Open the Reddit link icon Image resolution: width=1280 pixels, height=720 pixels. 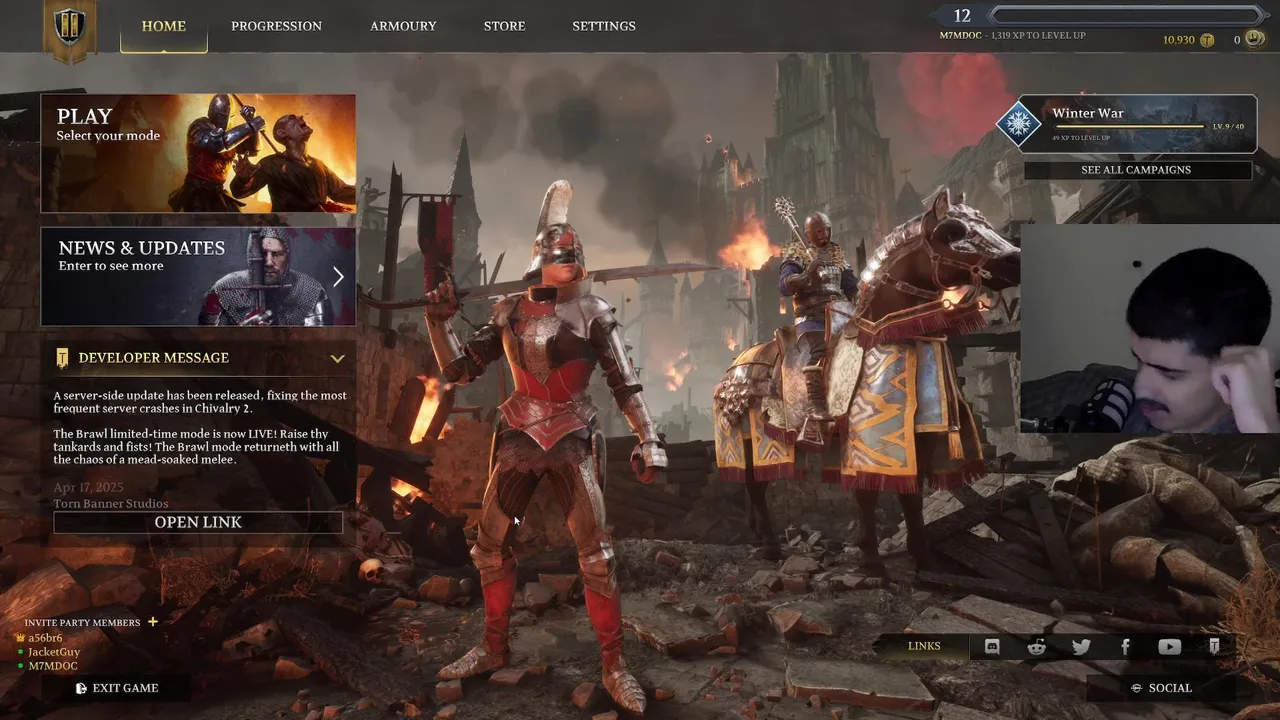click(x=1036, y=647)
